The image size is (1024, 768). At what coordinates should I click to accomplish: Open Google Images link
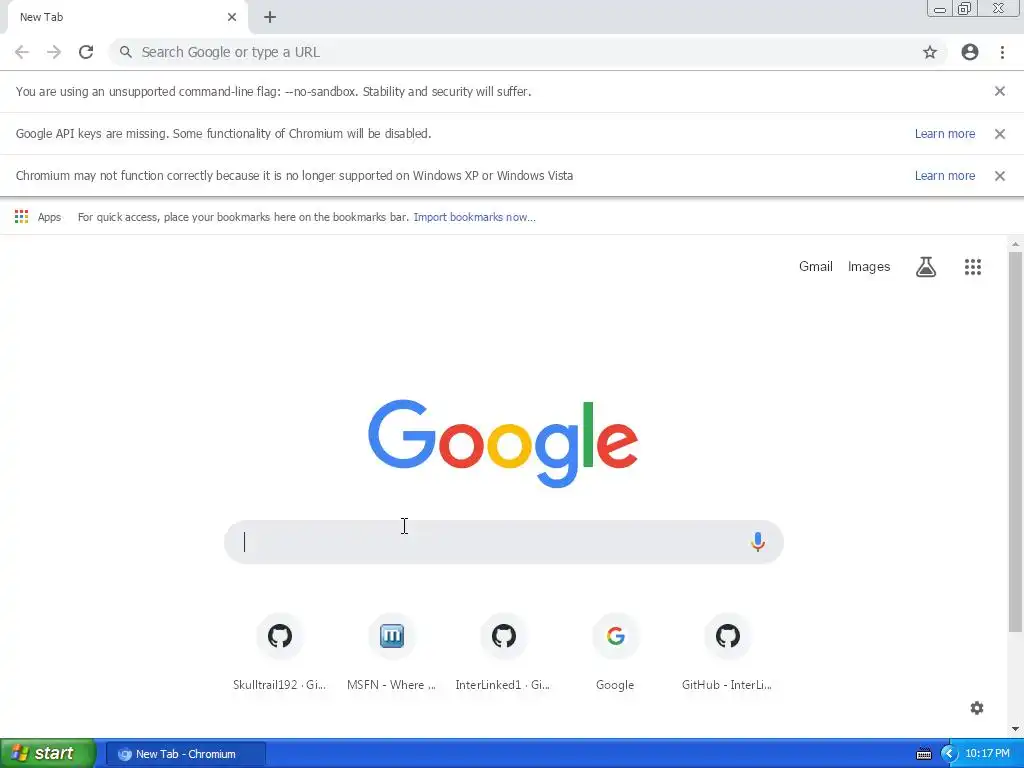click(869, 266)
